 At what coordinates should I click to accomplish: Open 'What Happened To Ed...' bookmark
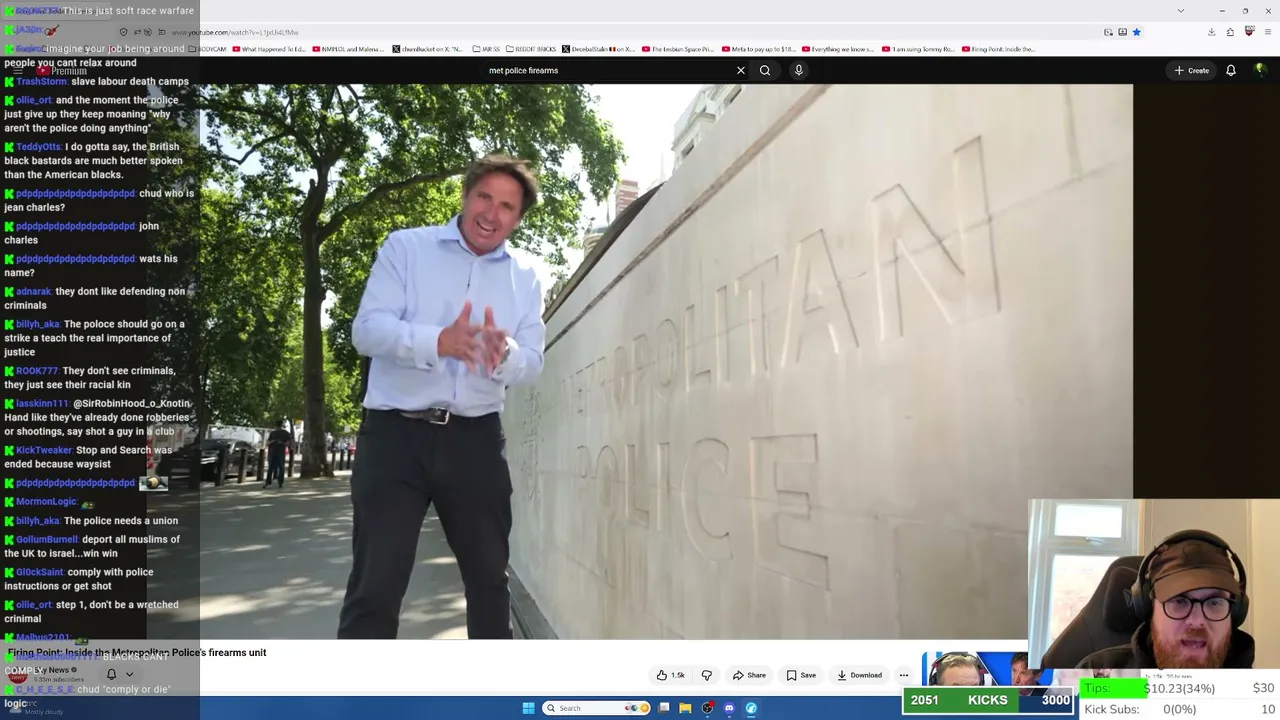click(268, 49)
